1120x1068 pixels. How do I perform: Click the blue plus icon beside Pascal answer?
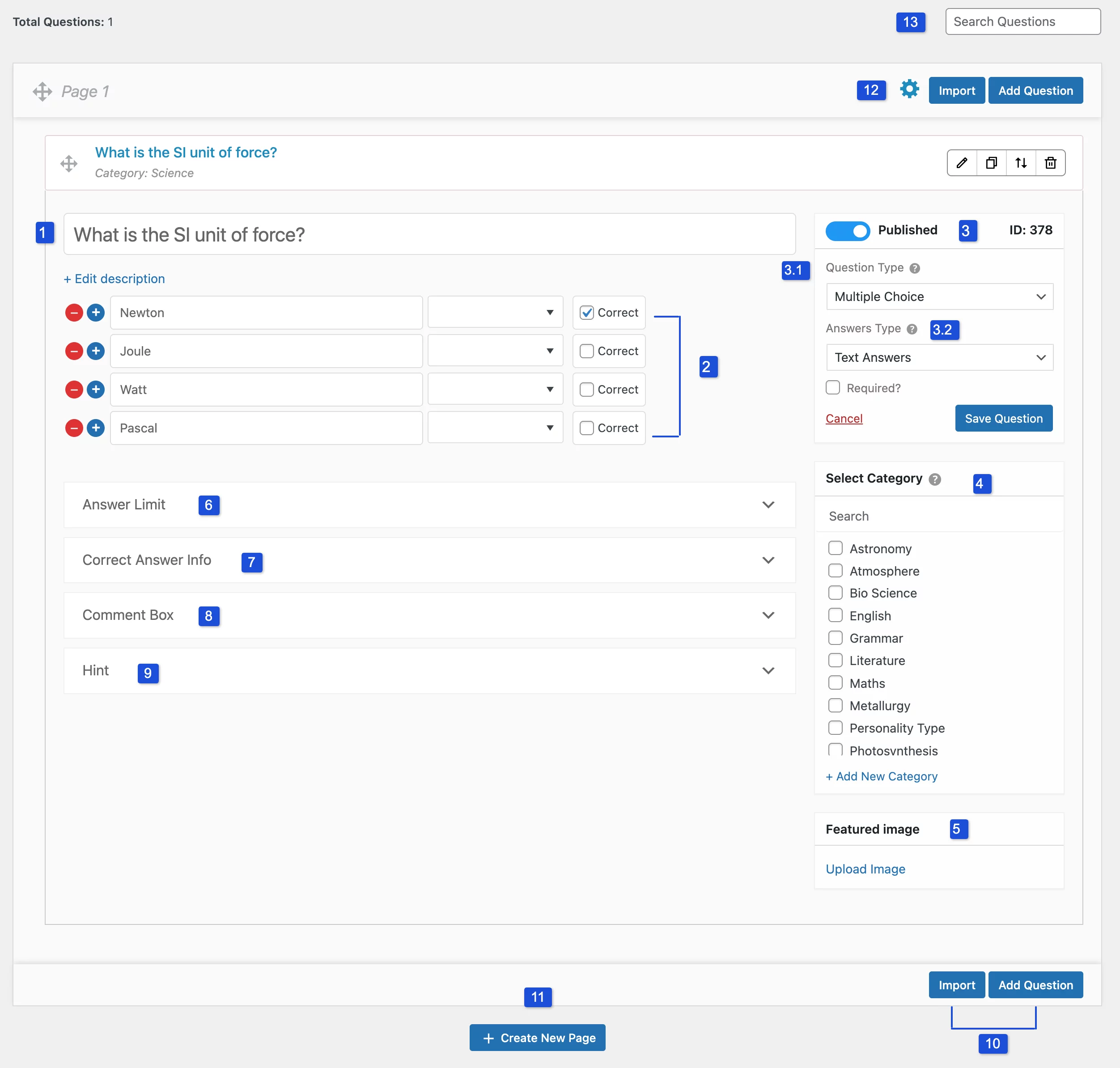(x=96, y=428)
